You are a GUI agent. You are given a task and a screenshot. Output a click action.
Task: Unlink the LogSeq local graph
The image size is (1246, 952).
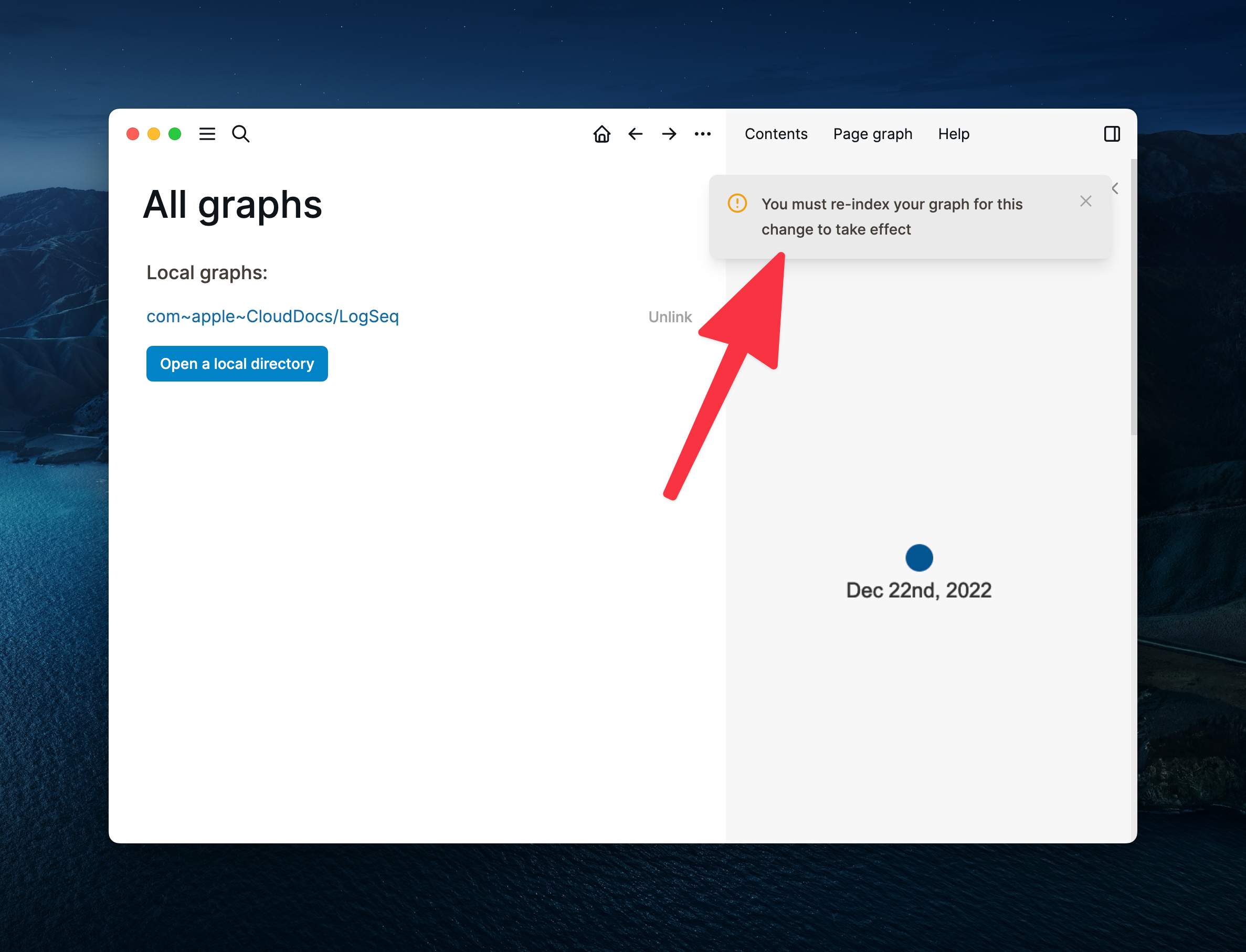[x=670, y=317]
